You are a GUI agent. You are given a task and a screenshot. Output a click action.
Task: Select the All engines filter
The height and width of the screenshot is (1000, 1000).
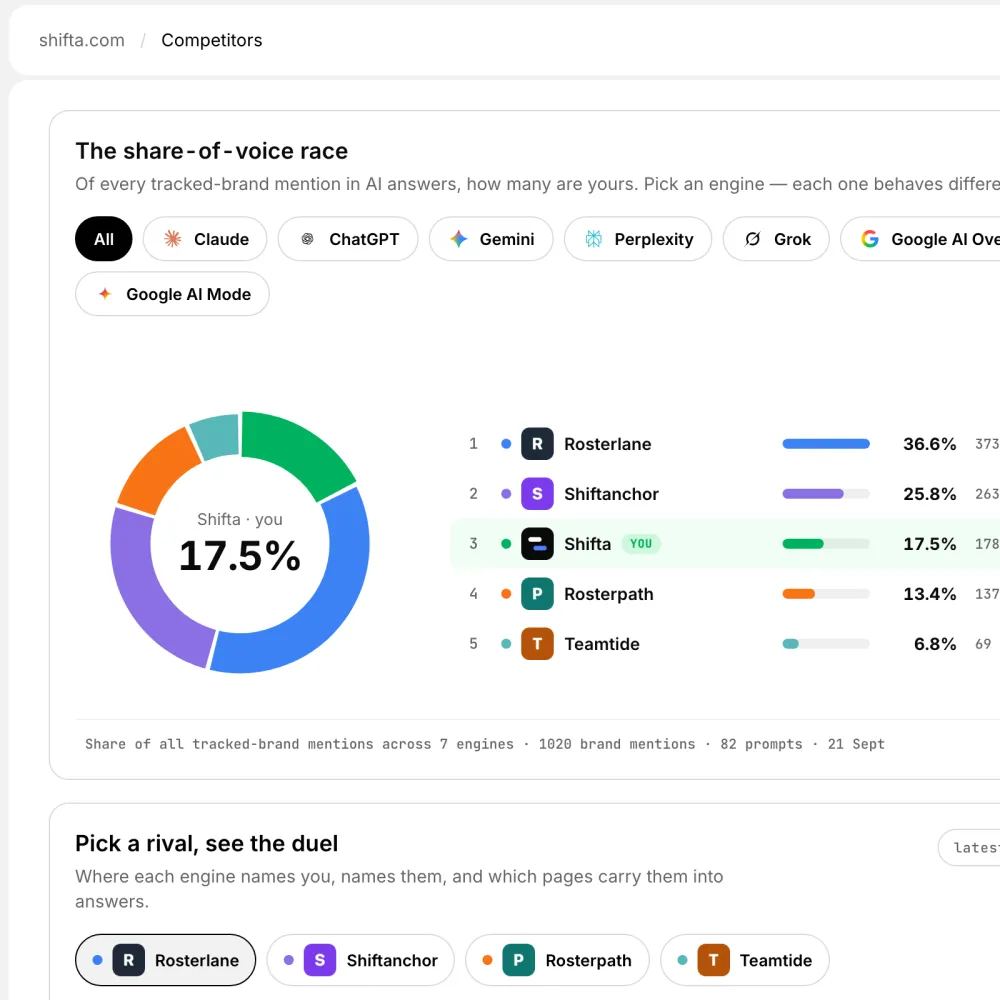point(103,239)
